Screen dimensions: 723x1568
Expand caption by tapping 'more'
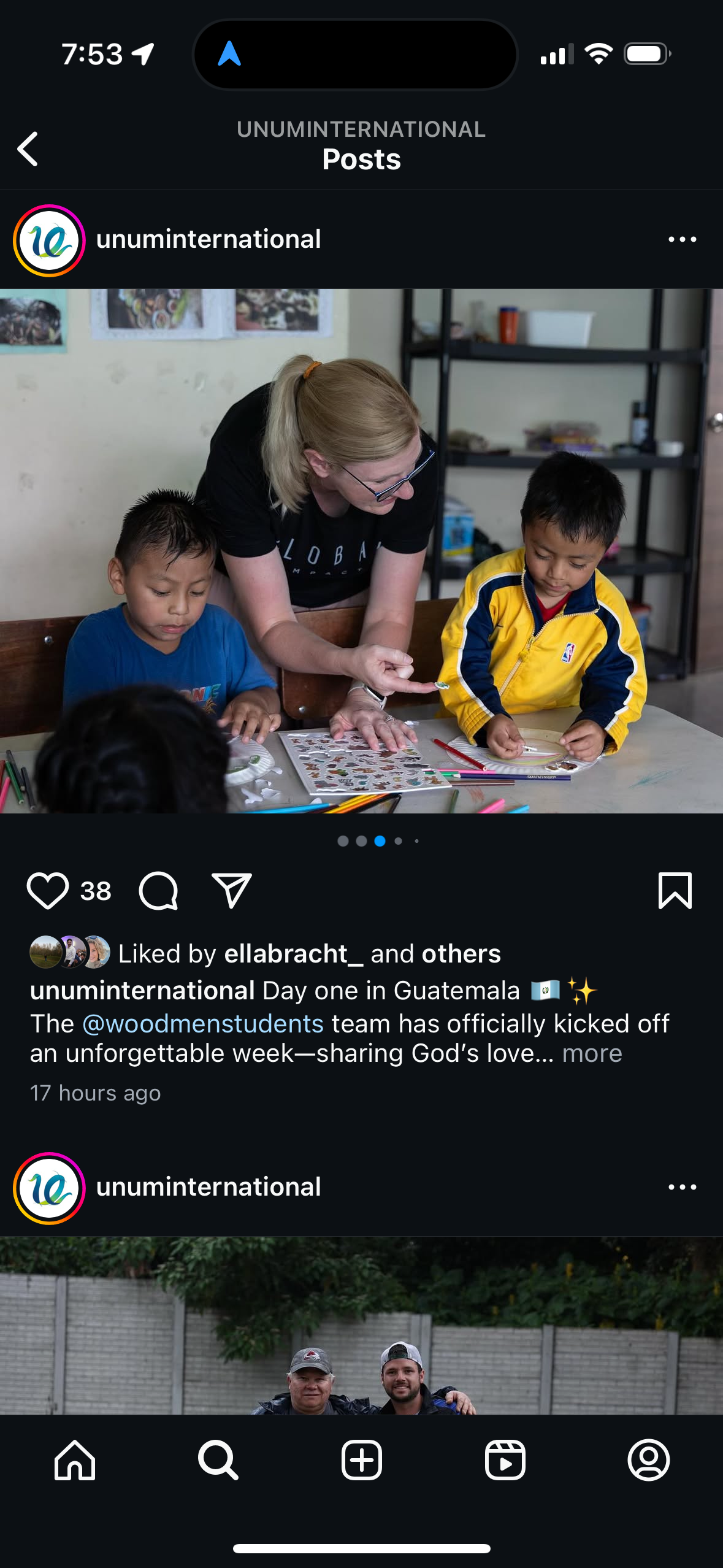tap(592, 1053)
